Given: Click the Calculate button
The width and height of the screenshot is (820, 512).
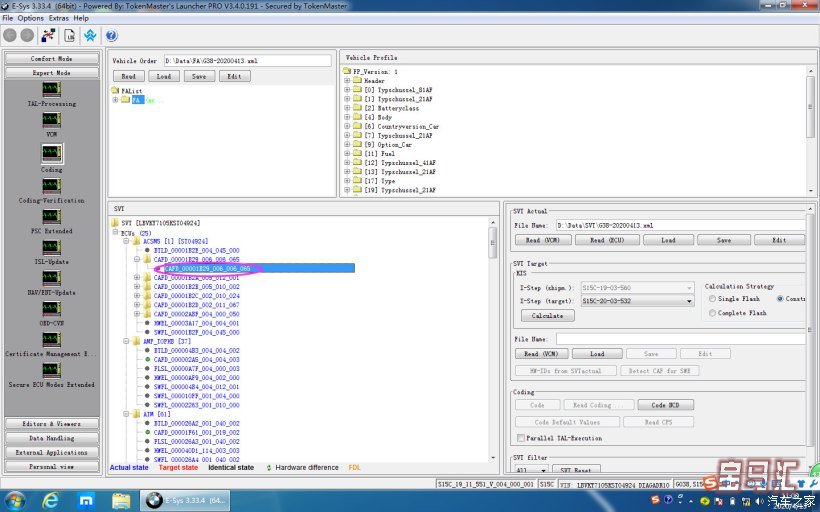Looking at the screenshot, I should (x=548, y=316).
